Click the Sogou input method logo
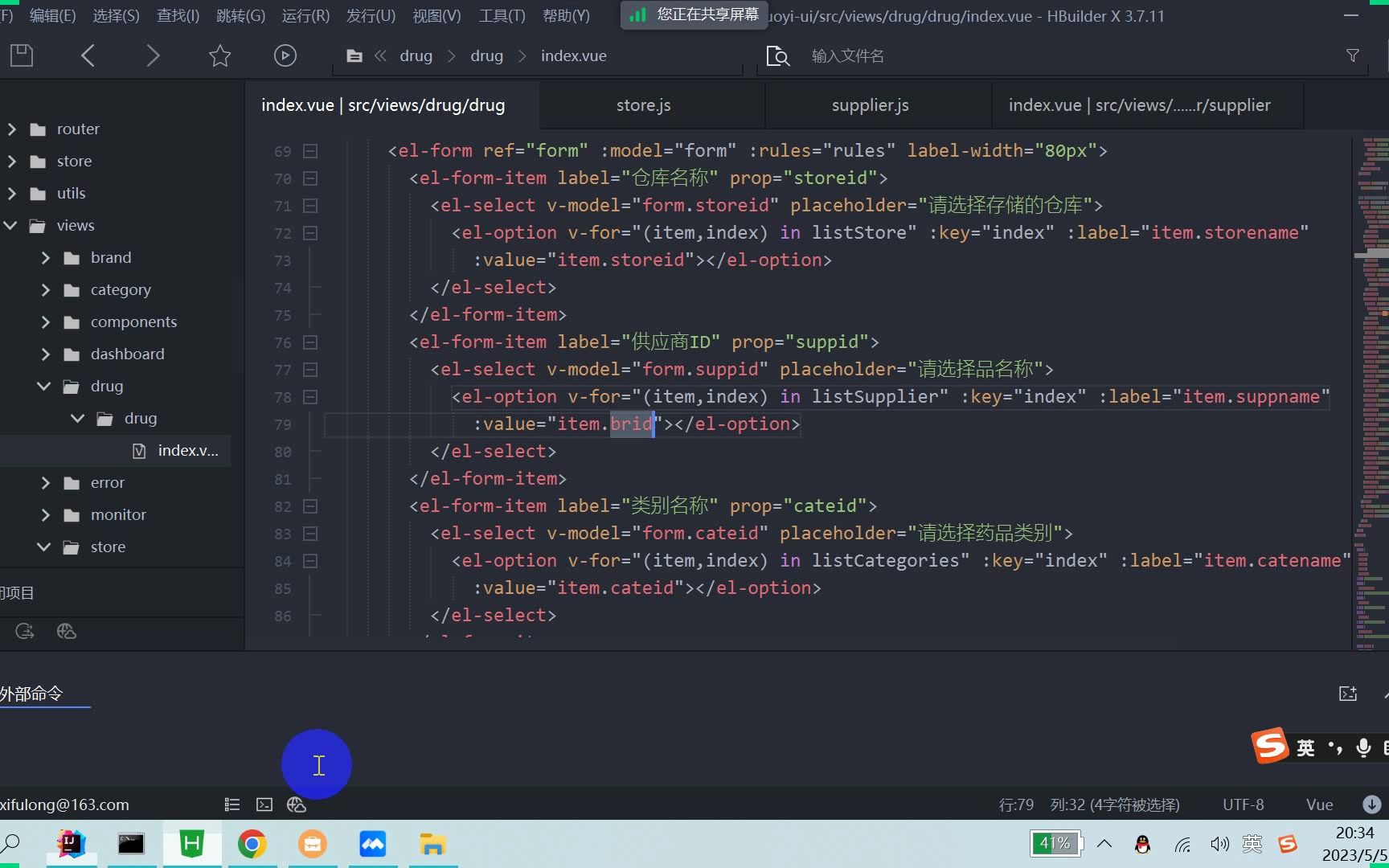 pos(1270,747)
